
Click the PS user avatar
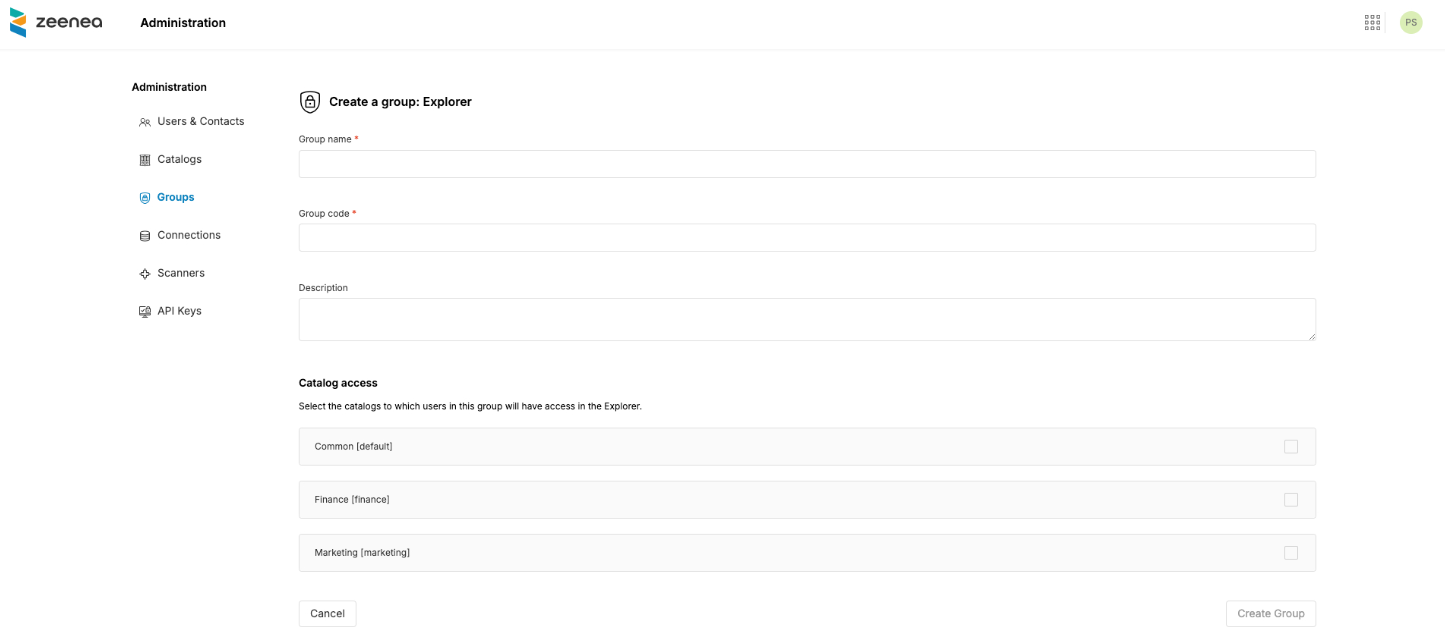pyautogui.click(x=1410, y=22)
